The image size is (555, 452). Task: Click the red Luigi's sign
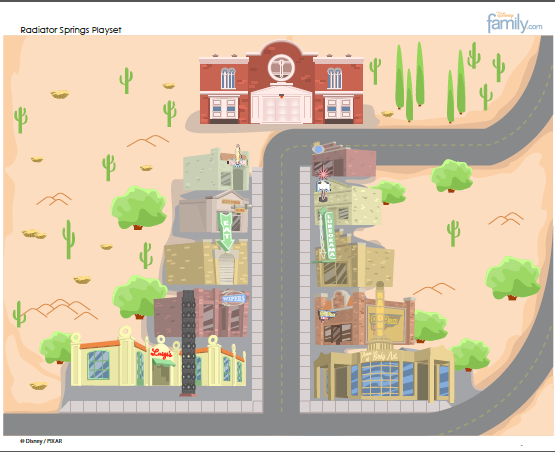tap(161, 353)
